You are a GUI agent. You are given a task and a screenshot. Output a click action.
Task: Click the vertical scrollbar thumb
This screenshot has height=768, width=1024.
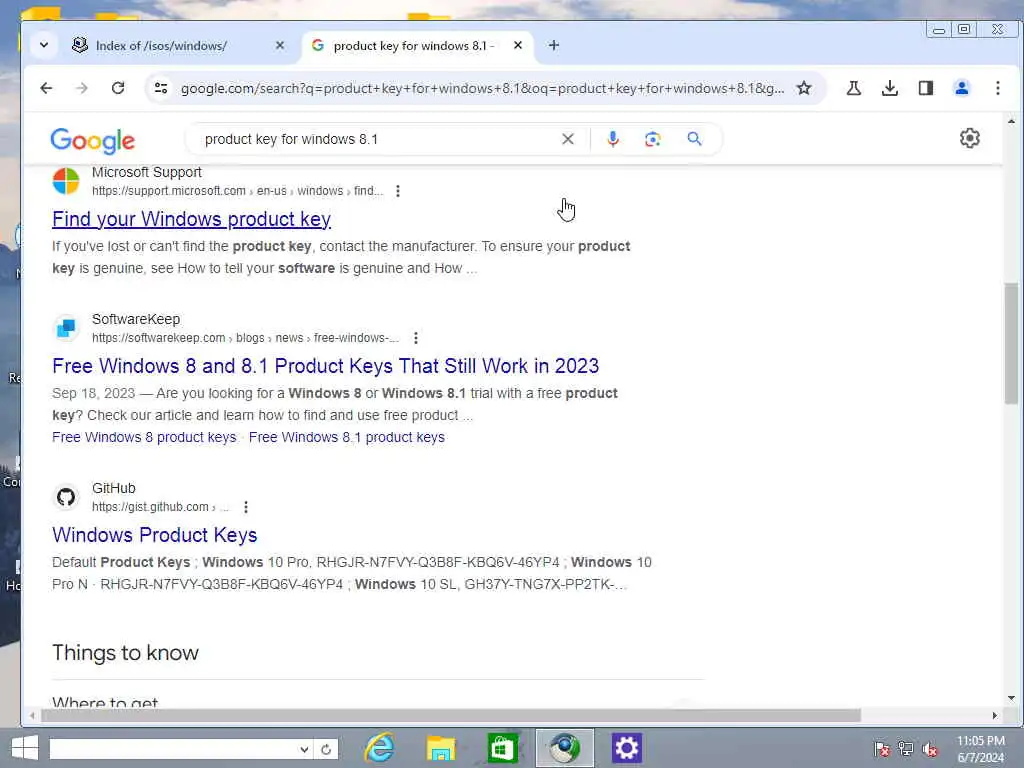tap(1011, 344)
